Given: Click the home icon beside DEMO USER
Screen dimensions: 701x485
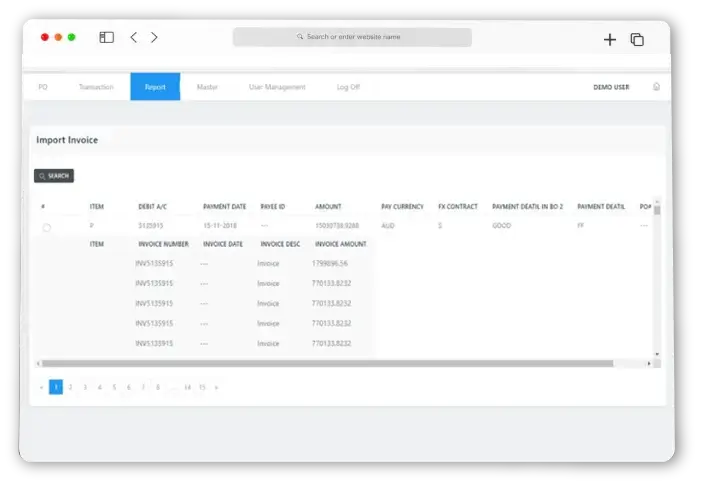Looking at the screenshot, I should coord(656,87).
